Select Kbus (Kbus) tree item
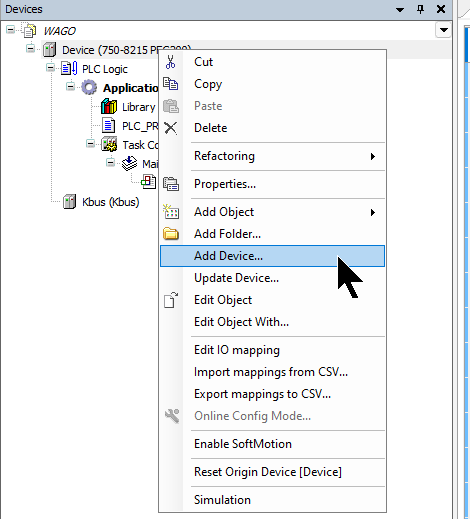The width and height of the screenshot is (470, 519). click(111, 202)
